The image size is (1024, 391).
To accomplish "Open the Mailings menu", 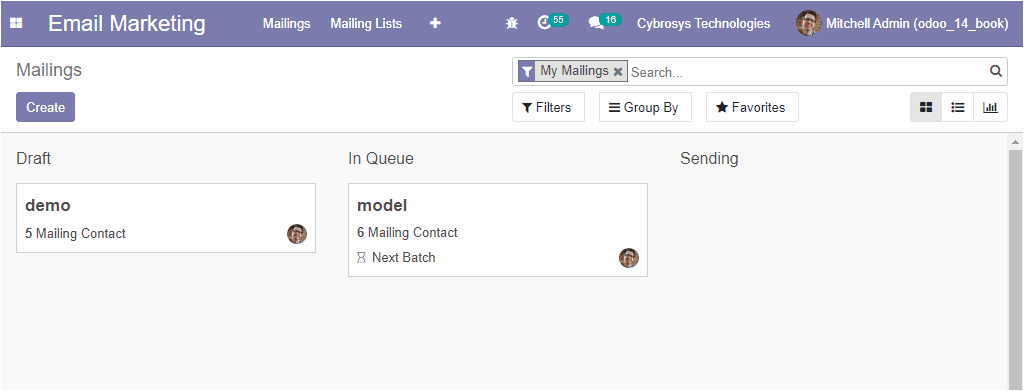I will click(x=287, y=23).
